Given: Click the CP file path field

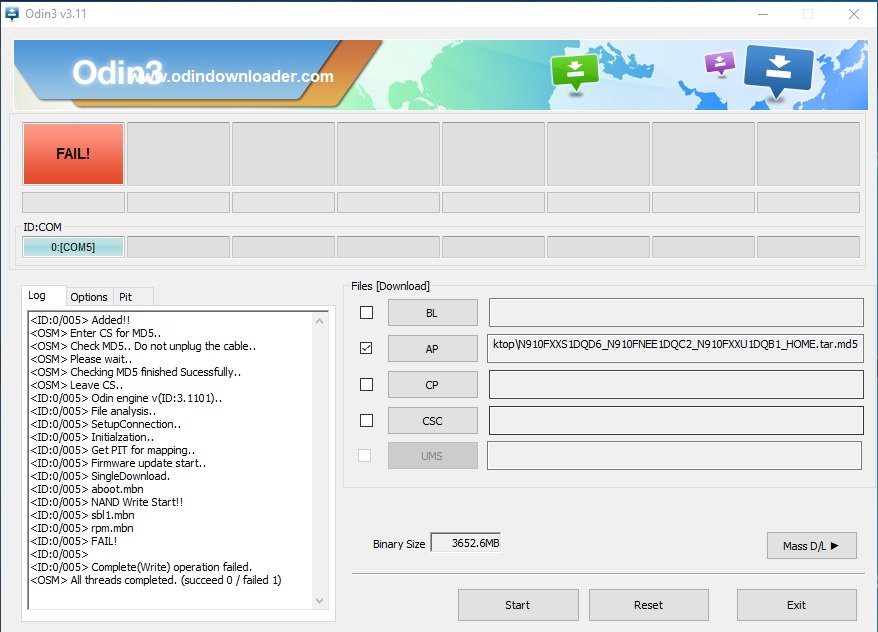Looking at the screenshot, I should point(676,385).
